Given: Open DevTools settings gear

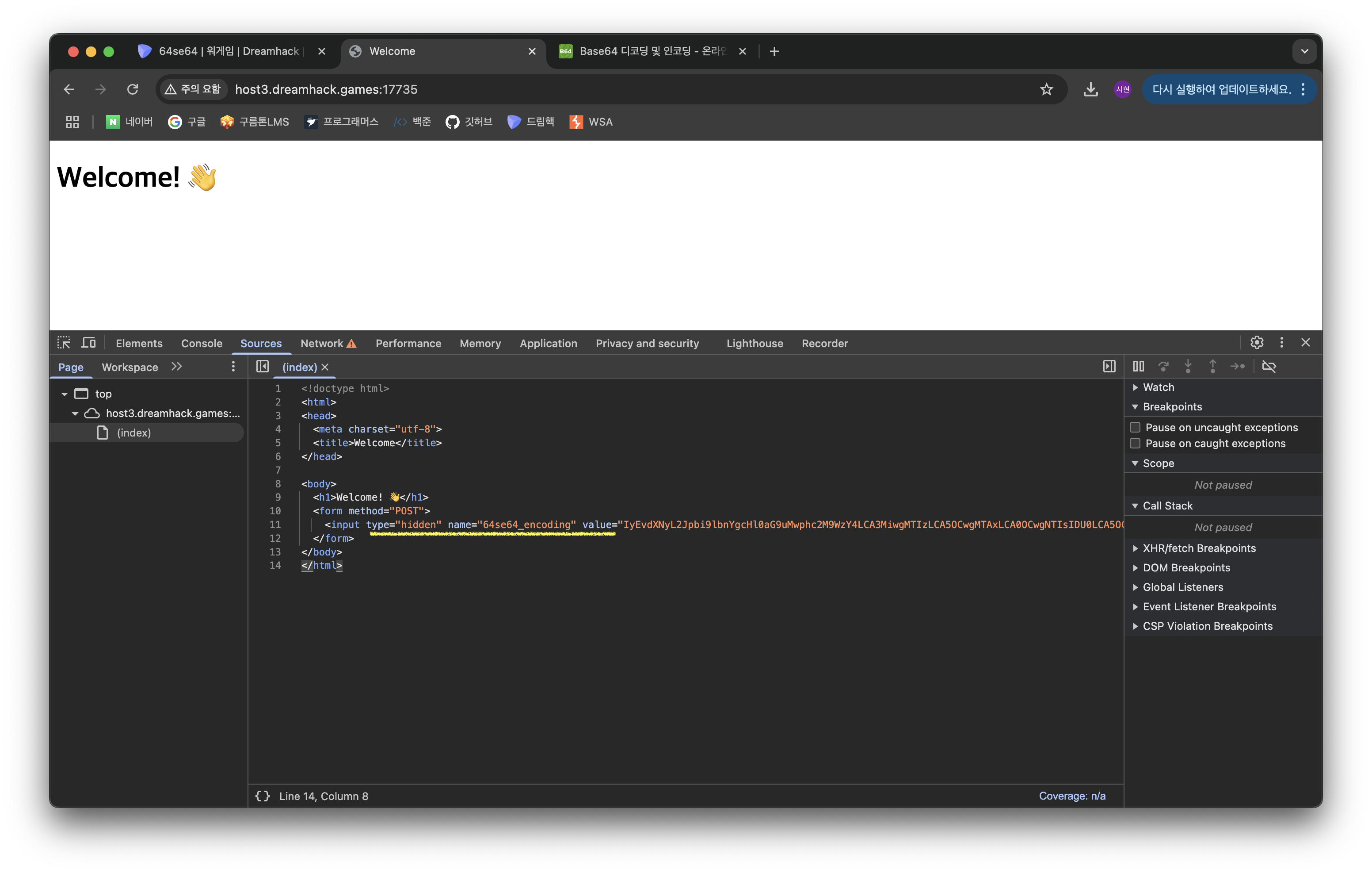Looking at the screenshot, I should pyautogui.click(x=1256, y=343).
